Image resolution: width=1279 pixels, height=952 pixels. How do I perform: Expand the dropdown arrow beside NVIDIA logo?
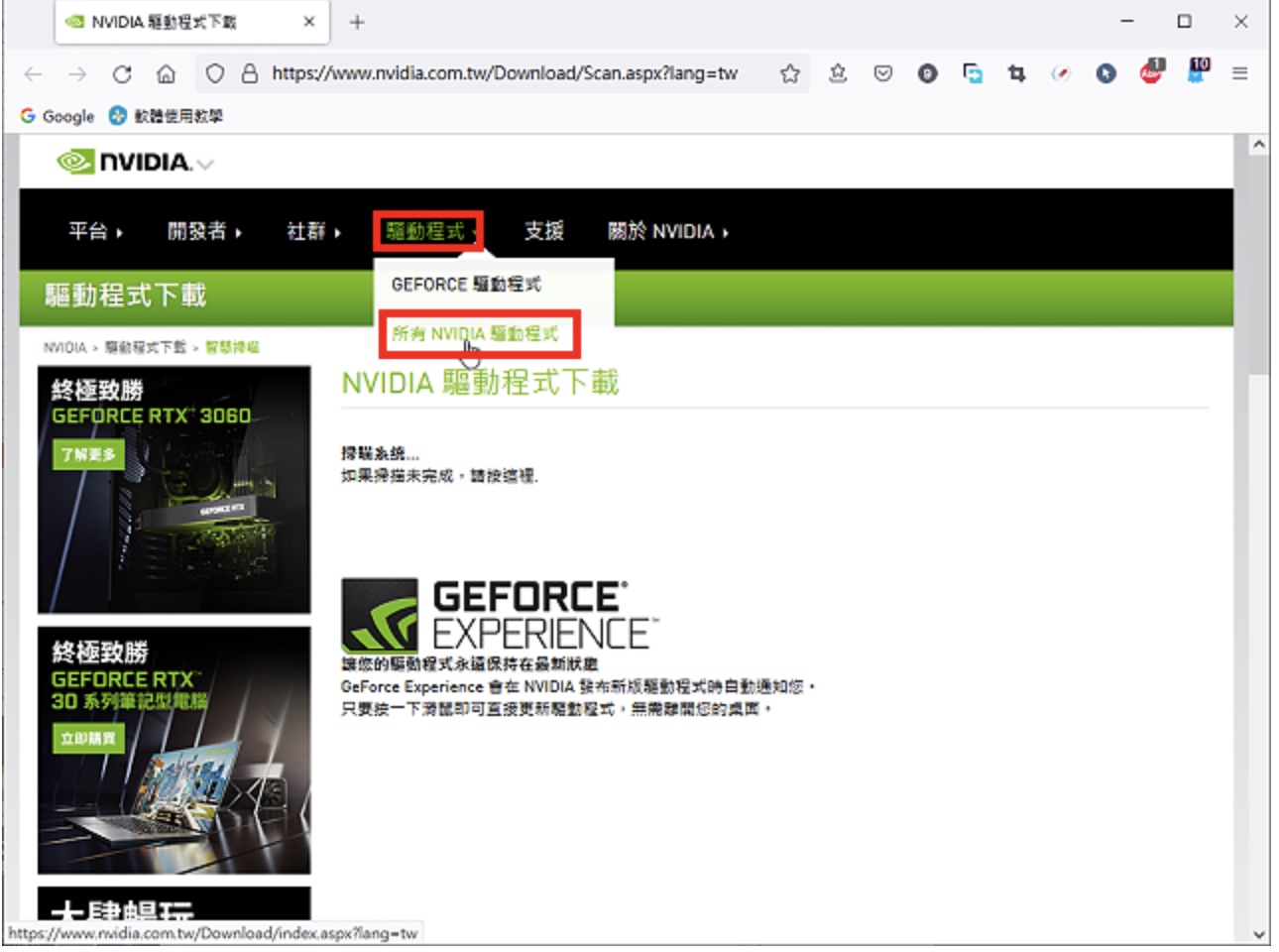pos(205,165)
